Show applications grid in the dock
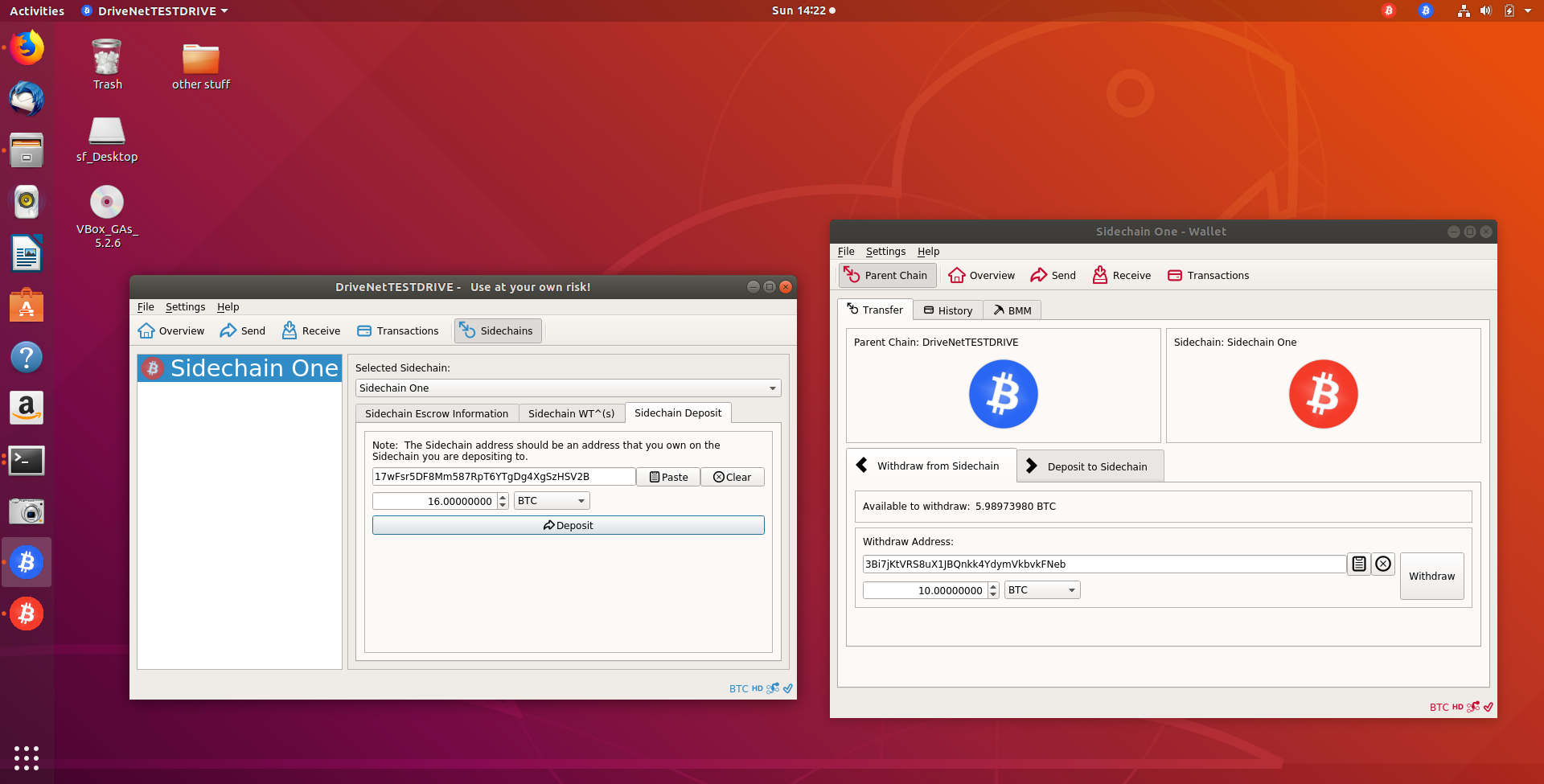Viewport: 1544px width, 784px height. (x=27, y=757)
